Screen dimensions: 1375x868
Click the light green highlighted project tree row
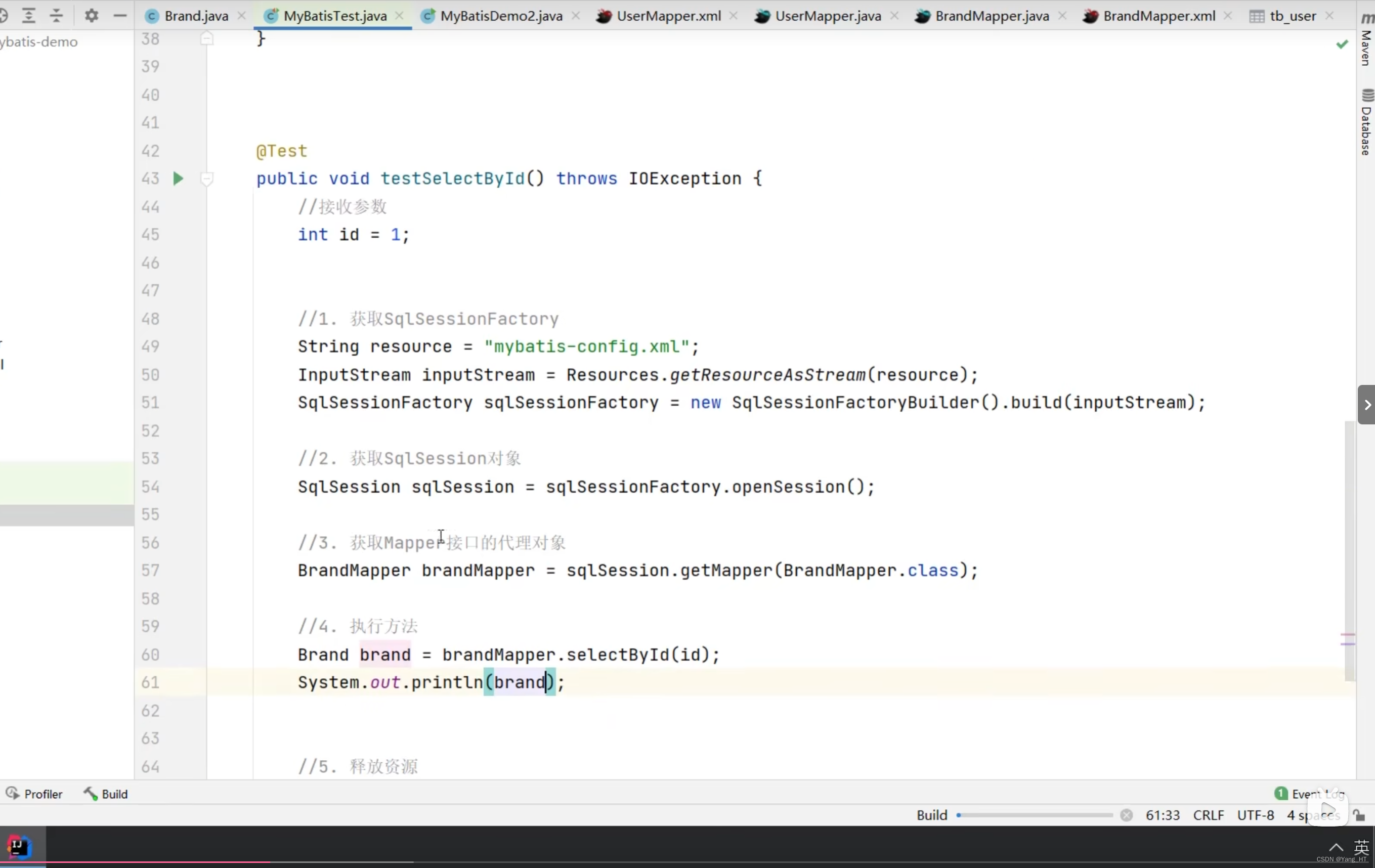click(x=67, y=483)
